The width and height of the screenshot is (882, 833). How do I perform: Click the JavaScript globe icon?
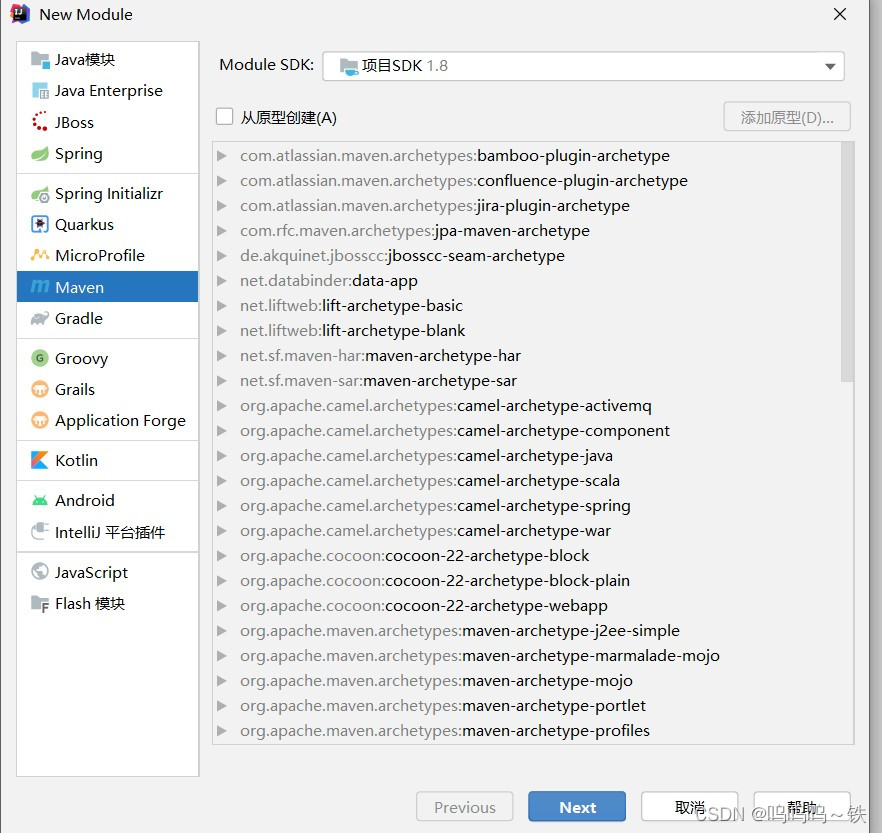(40, 571)
